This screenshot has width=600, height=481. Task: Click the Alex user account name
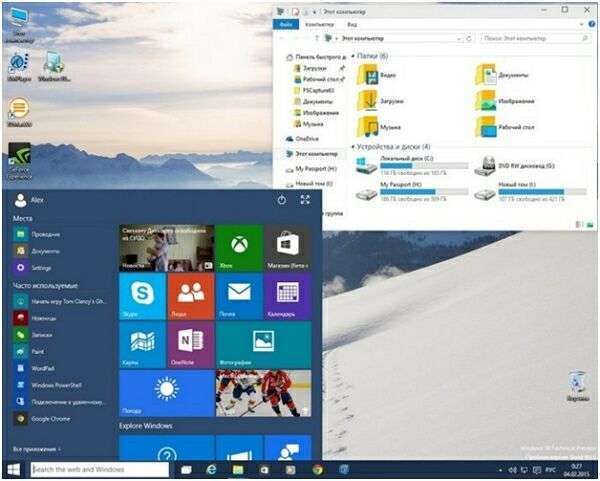point(37,200)
